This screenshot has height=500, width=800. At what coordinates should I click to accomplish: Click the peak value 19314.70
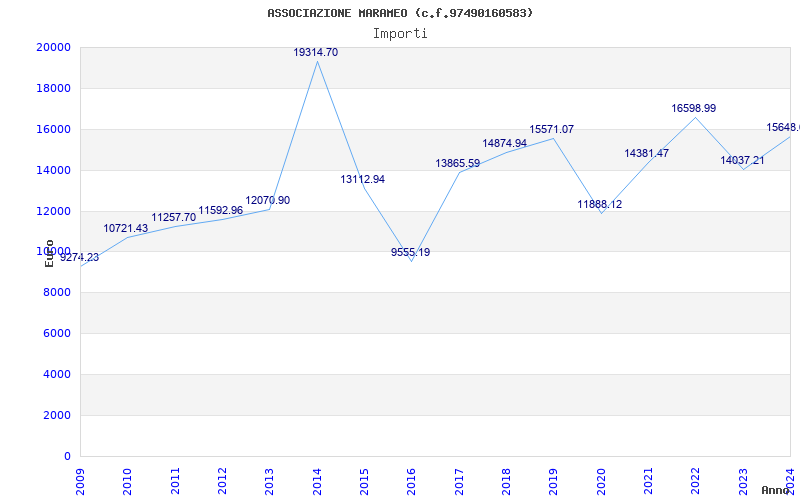tap(315, 53)
